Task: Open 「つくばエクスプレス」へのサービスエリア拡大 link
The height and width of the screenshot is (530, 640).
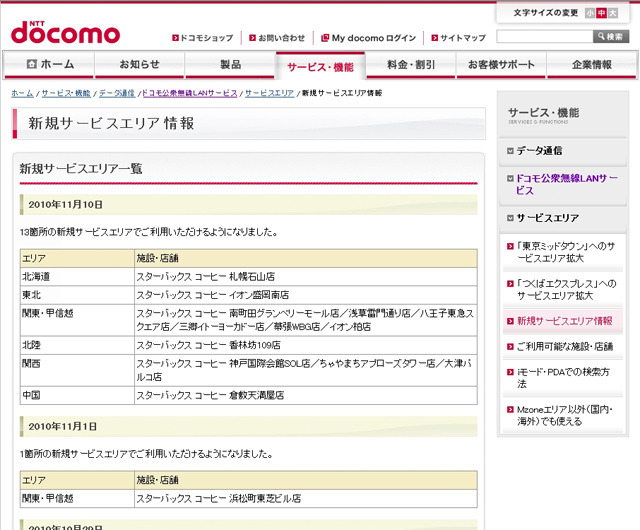Action: (567, 289)
